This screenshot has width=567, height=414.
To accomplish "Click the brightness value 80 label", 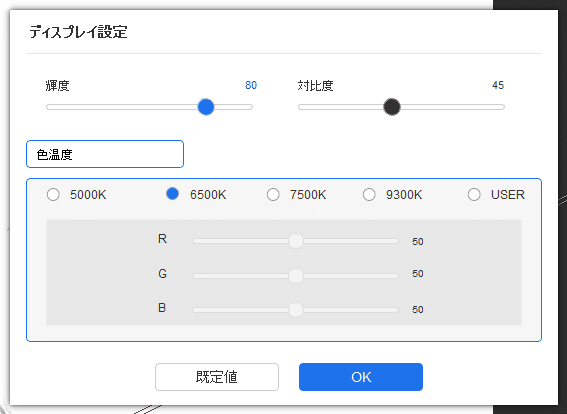I will [x=251, y=85].
